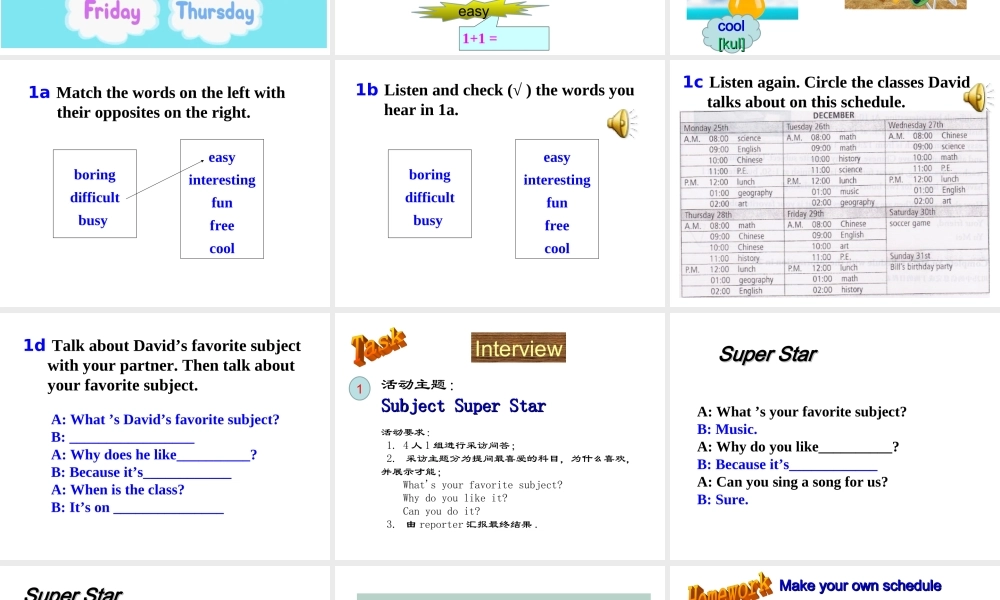Click 'free' in slide 1a
The height and width of the screenshot is (600, 1000).
(x=222, y=225)
